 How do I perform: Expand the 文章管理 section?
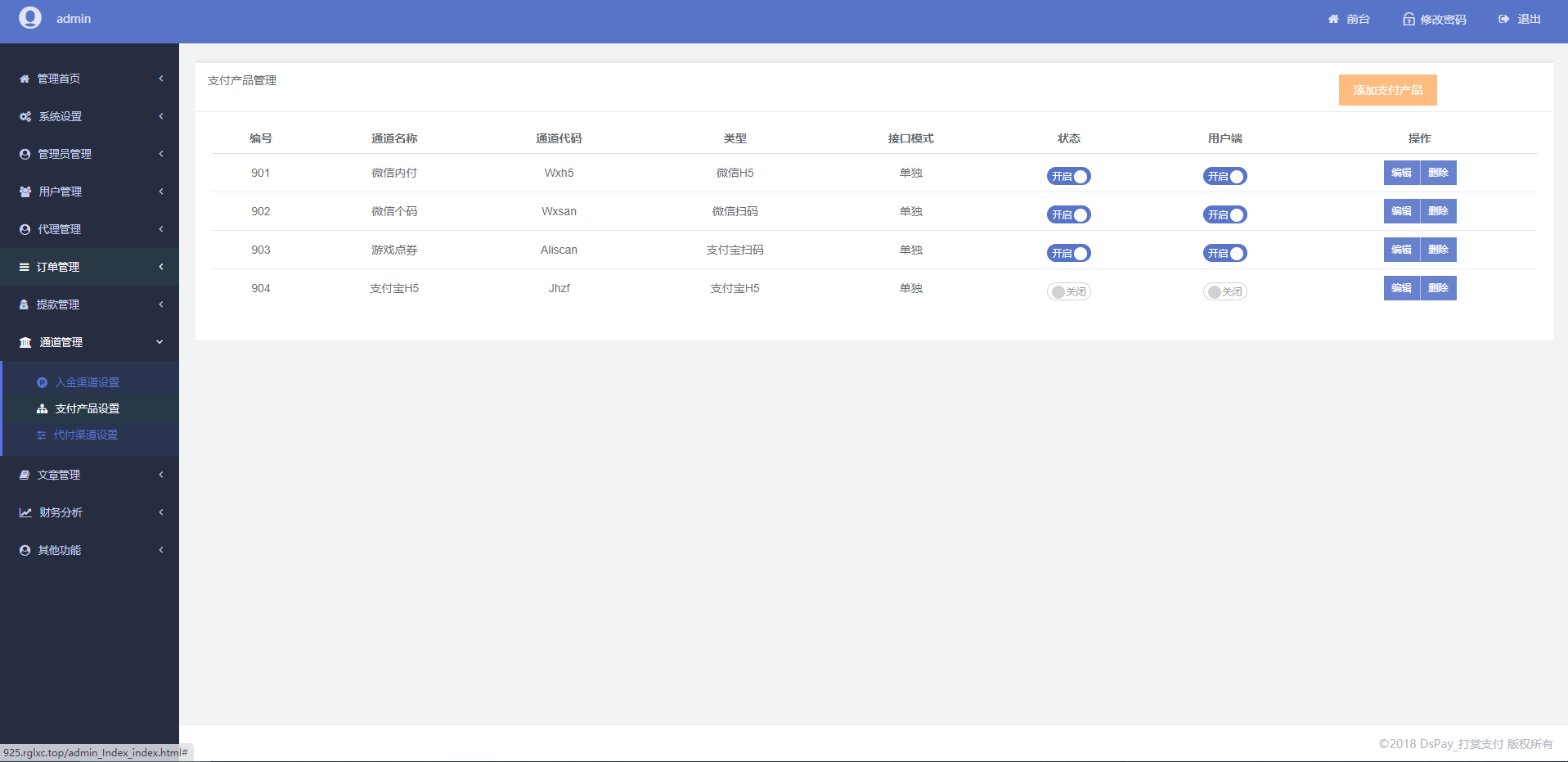point(89,475)
